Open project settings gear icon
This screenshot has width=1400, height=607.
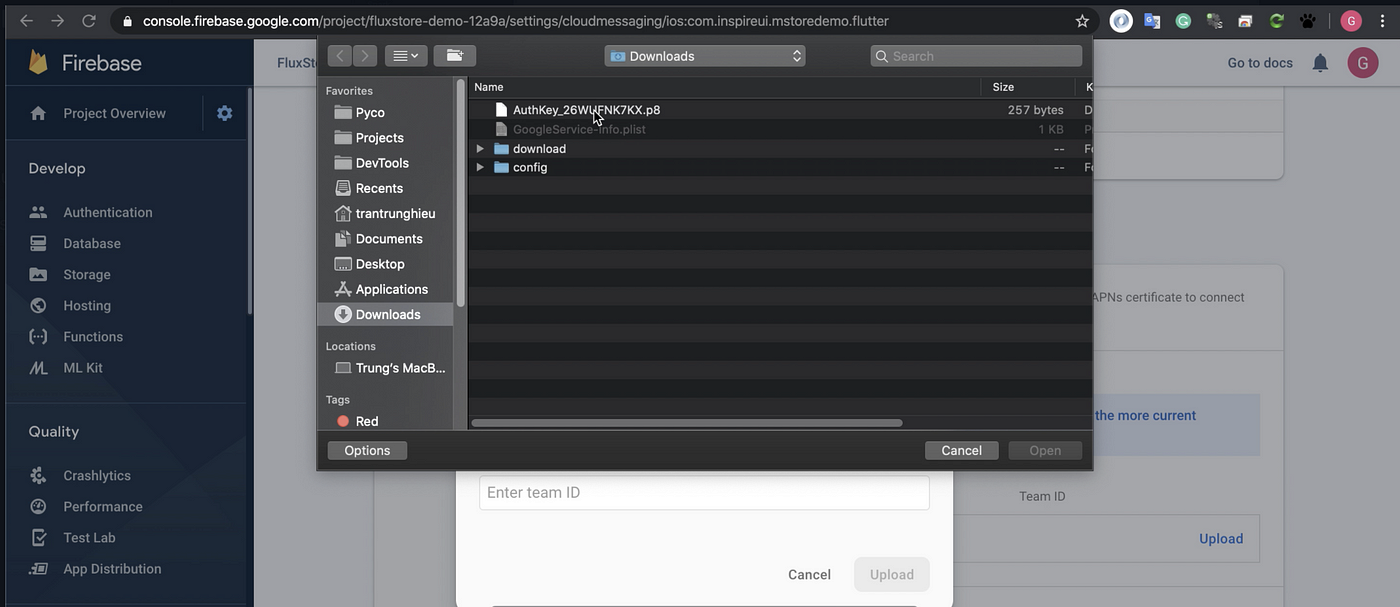224,113
